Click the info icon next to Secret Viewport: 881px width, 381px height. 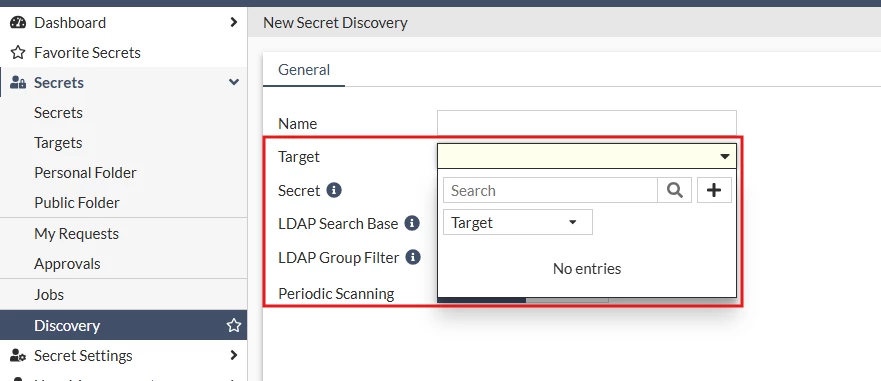(x=334, y=190)
